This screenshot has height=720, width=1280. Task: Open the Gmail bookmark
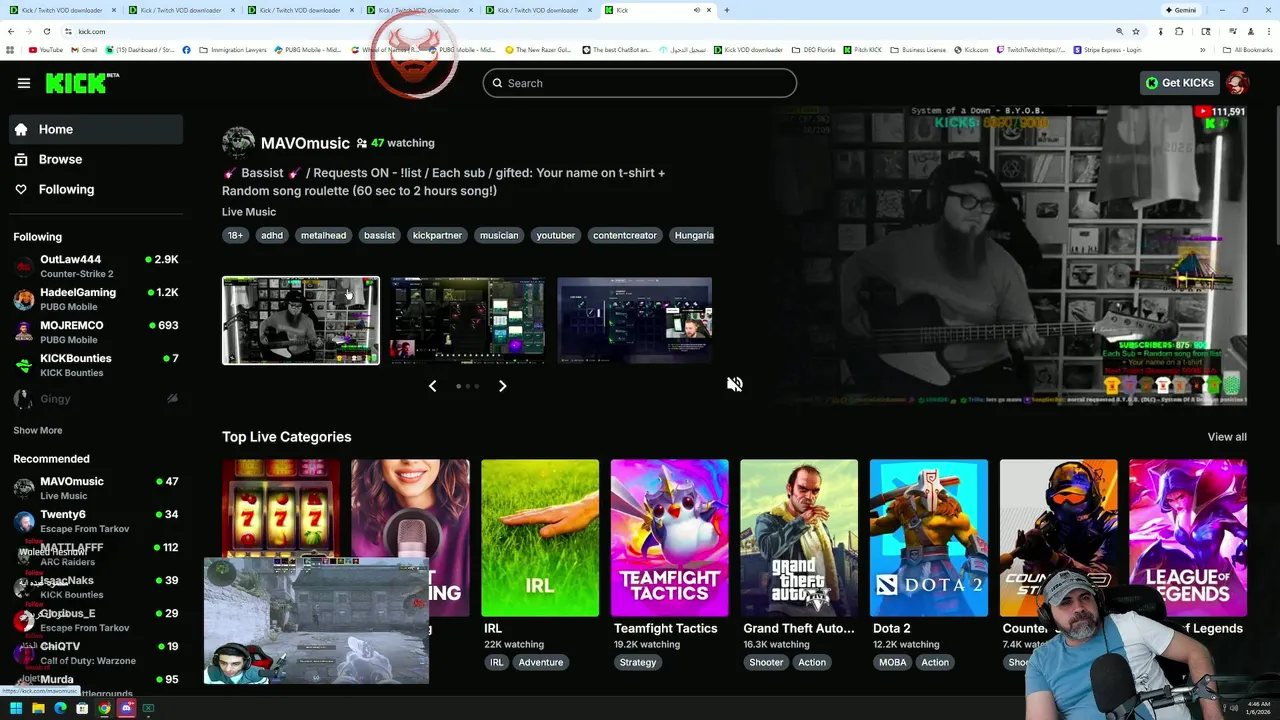point(84,49)
